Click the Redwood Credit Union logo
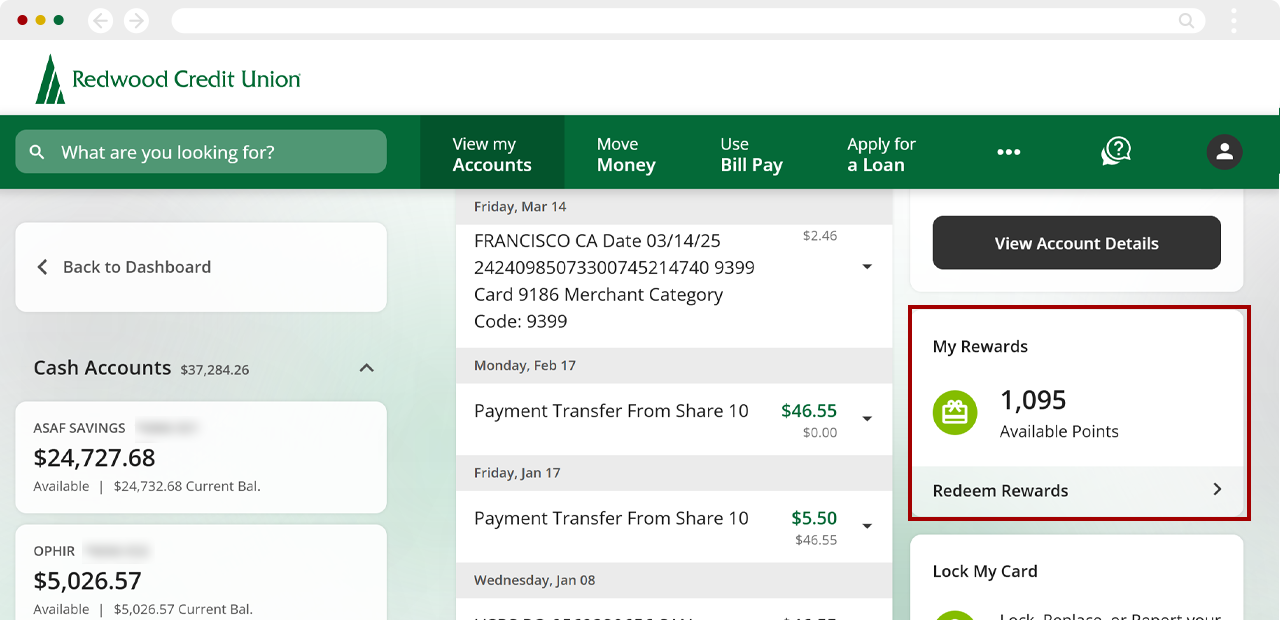Screen dimensions: 1280x620 pyautogui.click(x=168, y=79)
